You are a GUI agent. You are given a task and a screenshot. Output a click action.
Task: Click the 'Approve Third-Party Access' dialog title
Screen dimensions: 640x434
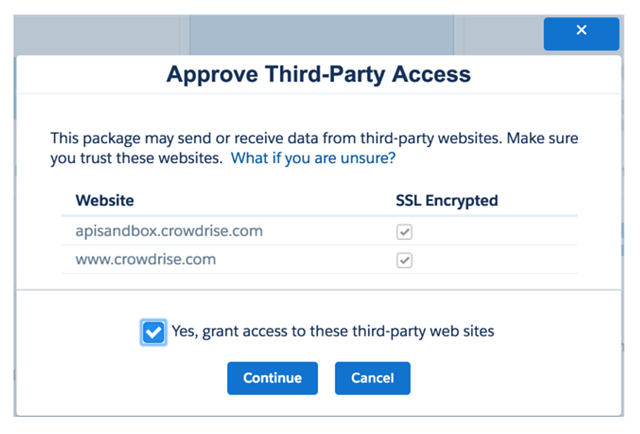[x=318, y=75]
